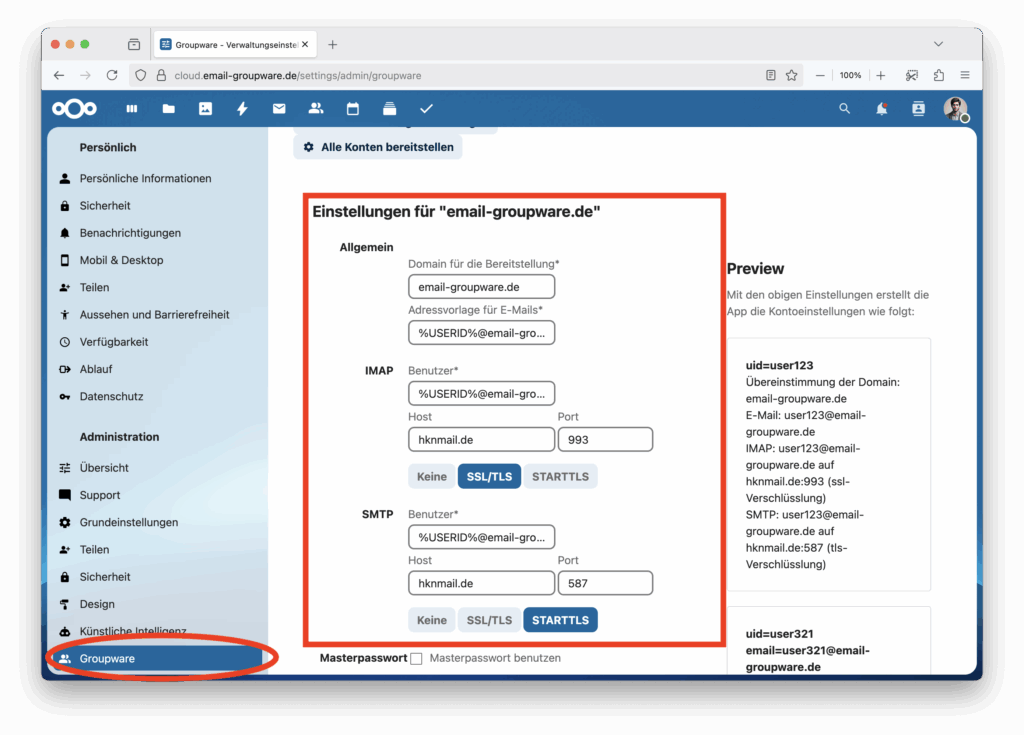Open a new browser tab

coord(332,44)
